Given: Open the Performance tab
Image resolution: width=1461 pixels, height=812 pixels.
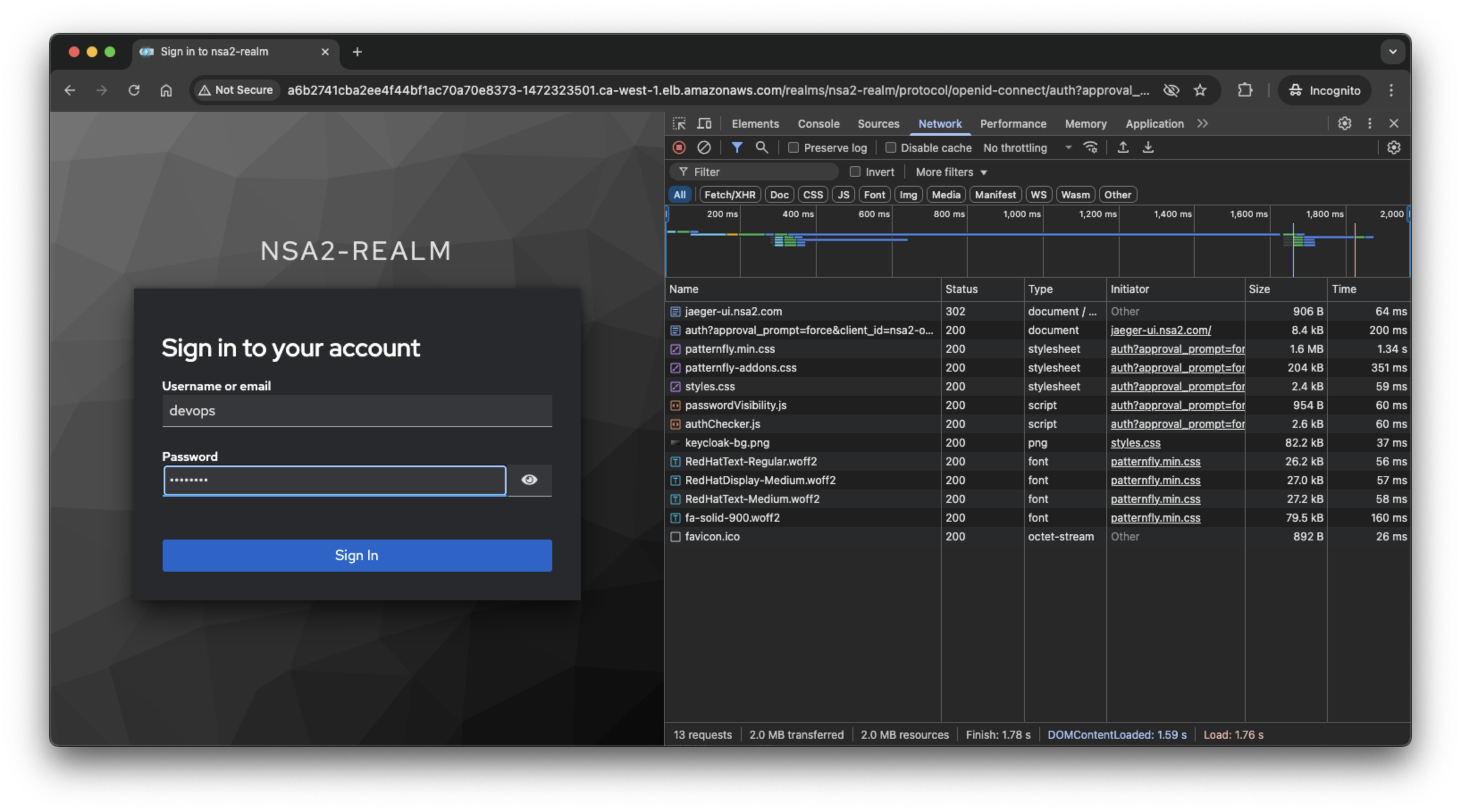Looking at the screenshot, I should [1013, 124].
